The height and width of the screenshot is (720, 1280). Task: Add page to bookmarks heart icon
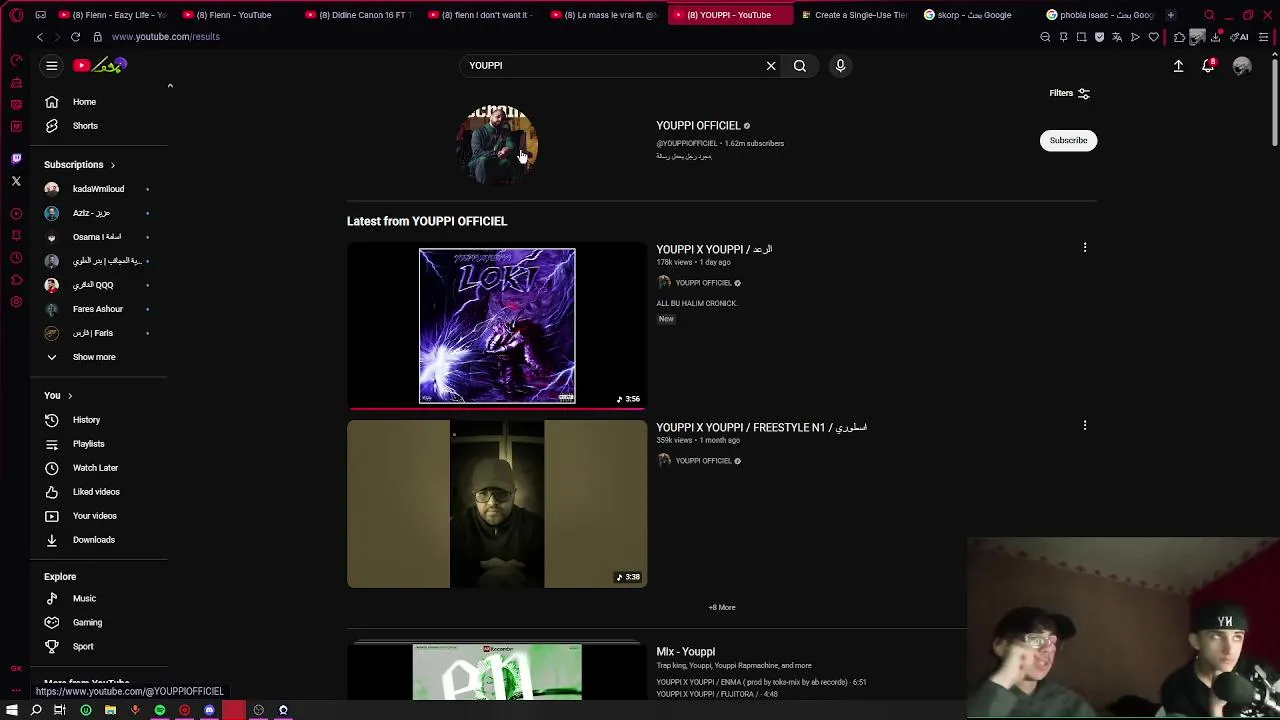(1153, 37)
